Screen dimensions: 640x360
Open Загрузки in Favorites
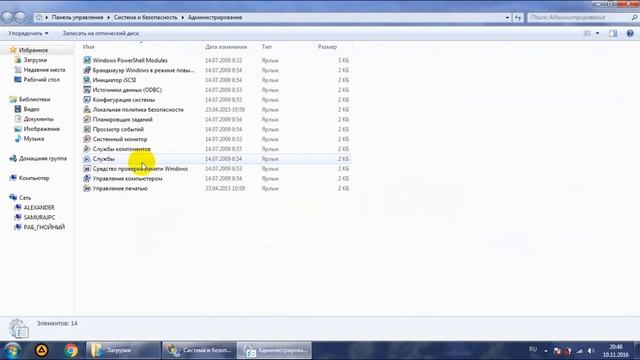click(x=35, y=60)
